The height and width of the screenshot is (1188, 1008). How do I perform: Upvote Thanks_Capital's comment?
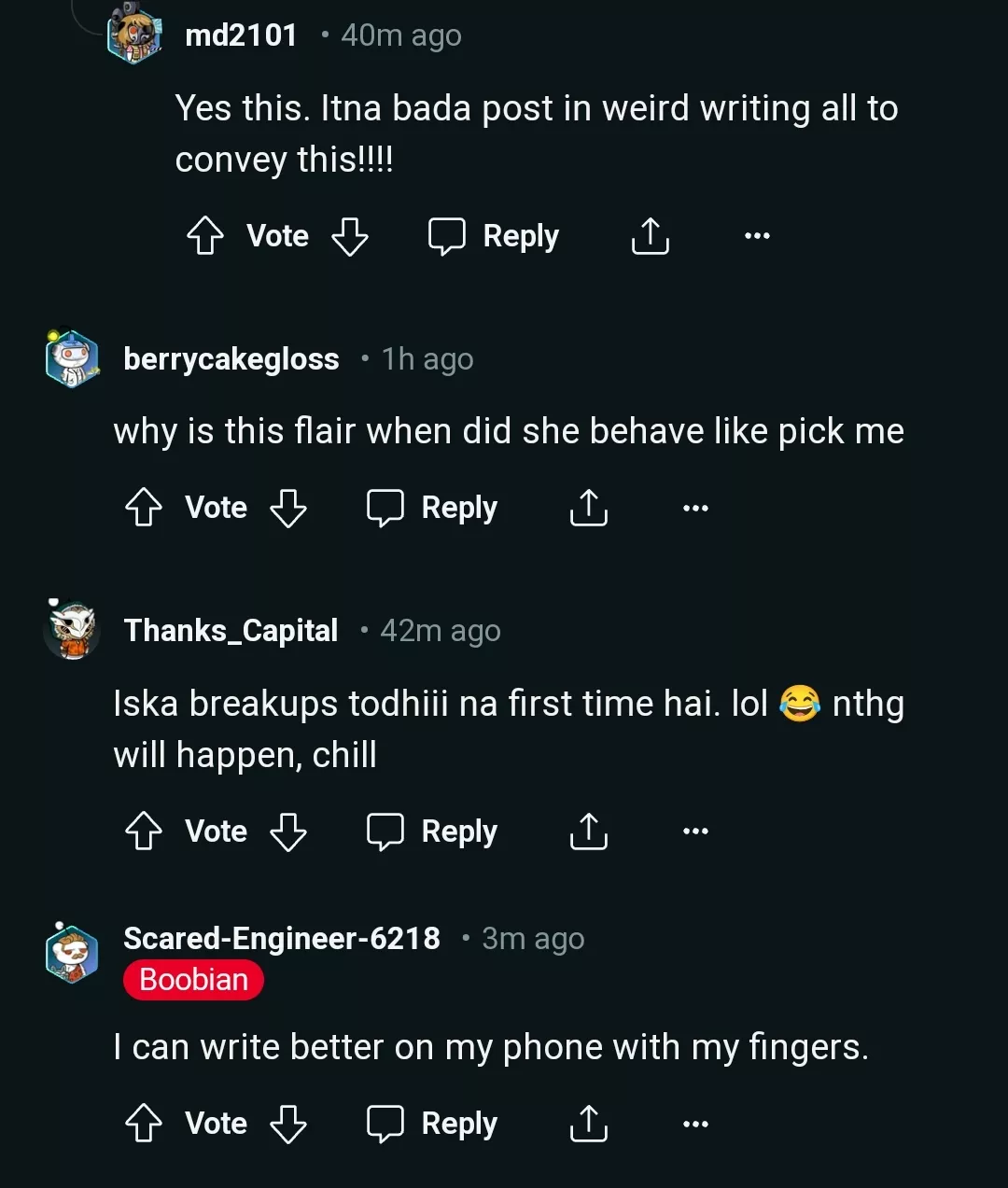pyautogui.click(x=144, y=831)
